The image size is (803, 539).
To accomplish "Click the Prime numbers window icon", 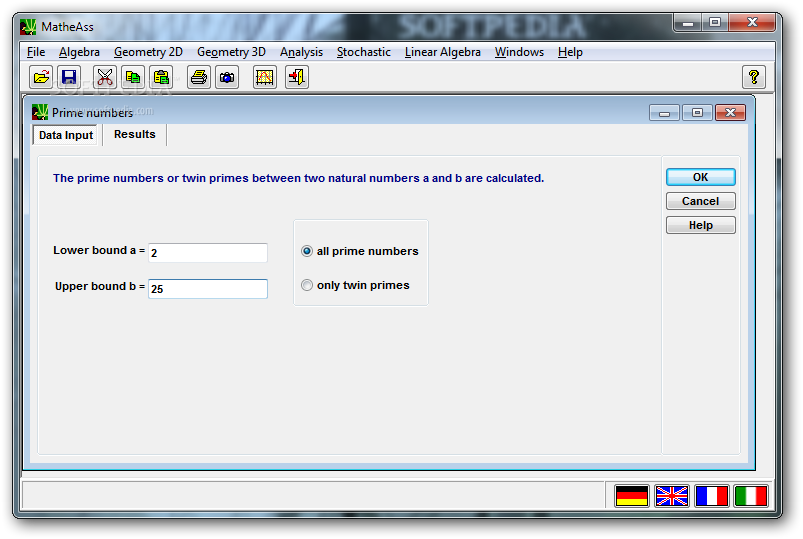I will pyautogui.click(x=40, y=112).
